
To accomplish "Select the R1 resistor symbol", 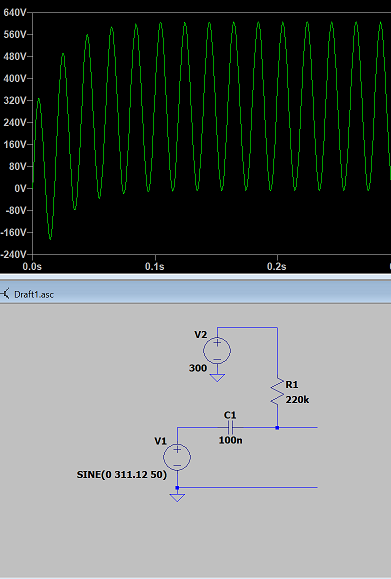I will click(277, 393).
